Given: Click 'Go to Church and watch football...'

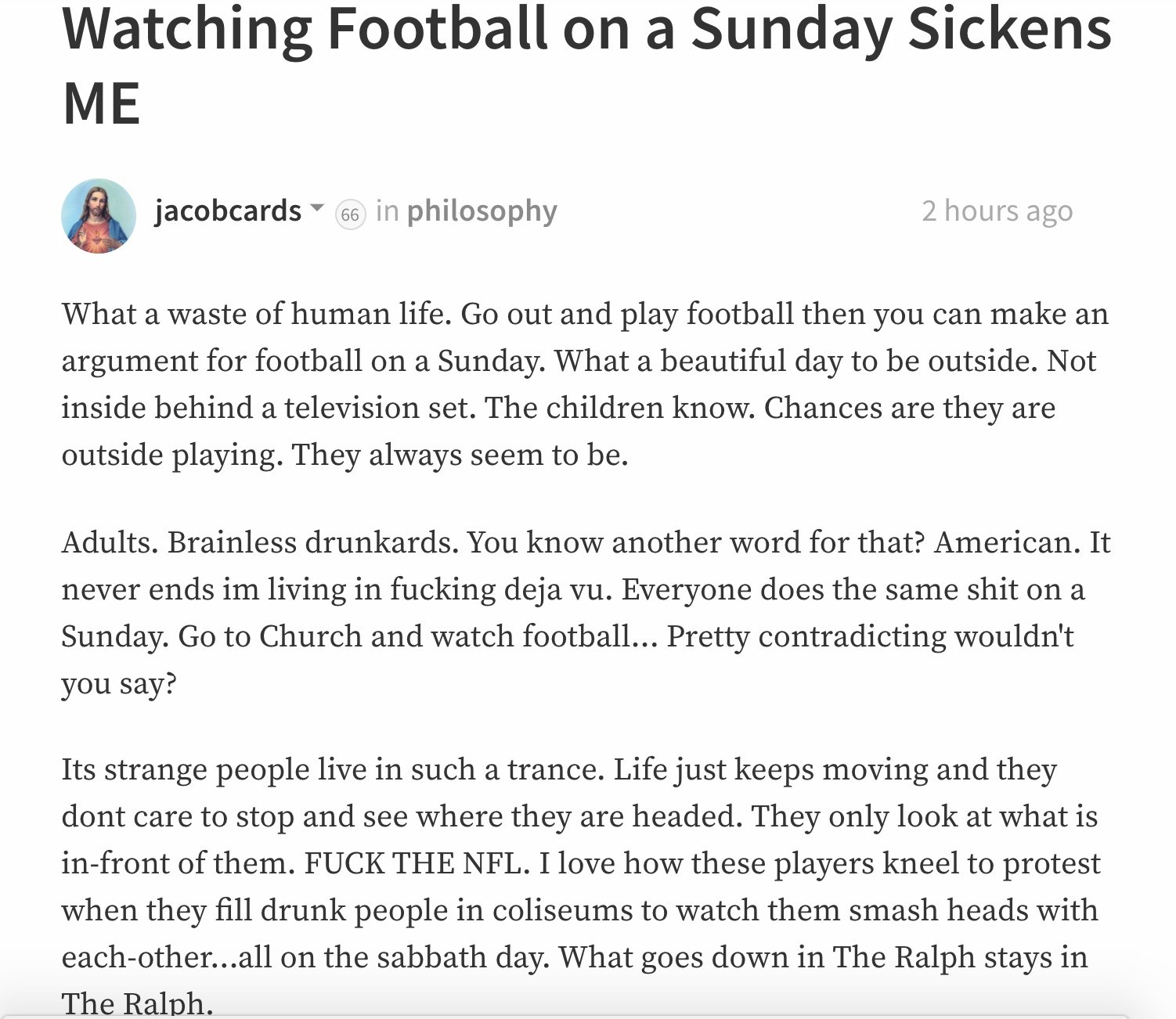Looking at the screenshot, I should point(418,636).
